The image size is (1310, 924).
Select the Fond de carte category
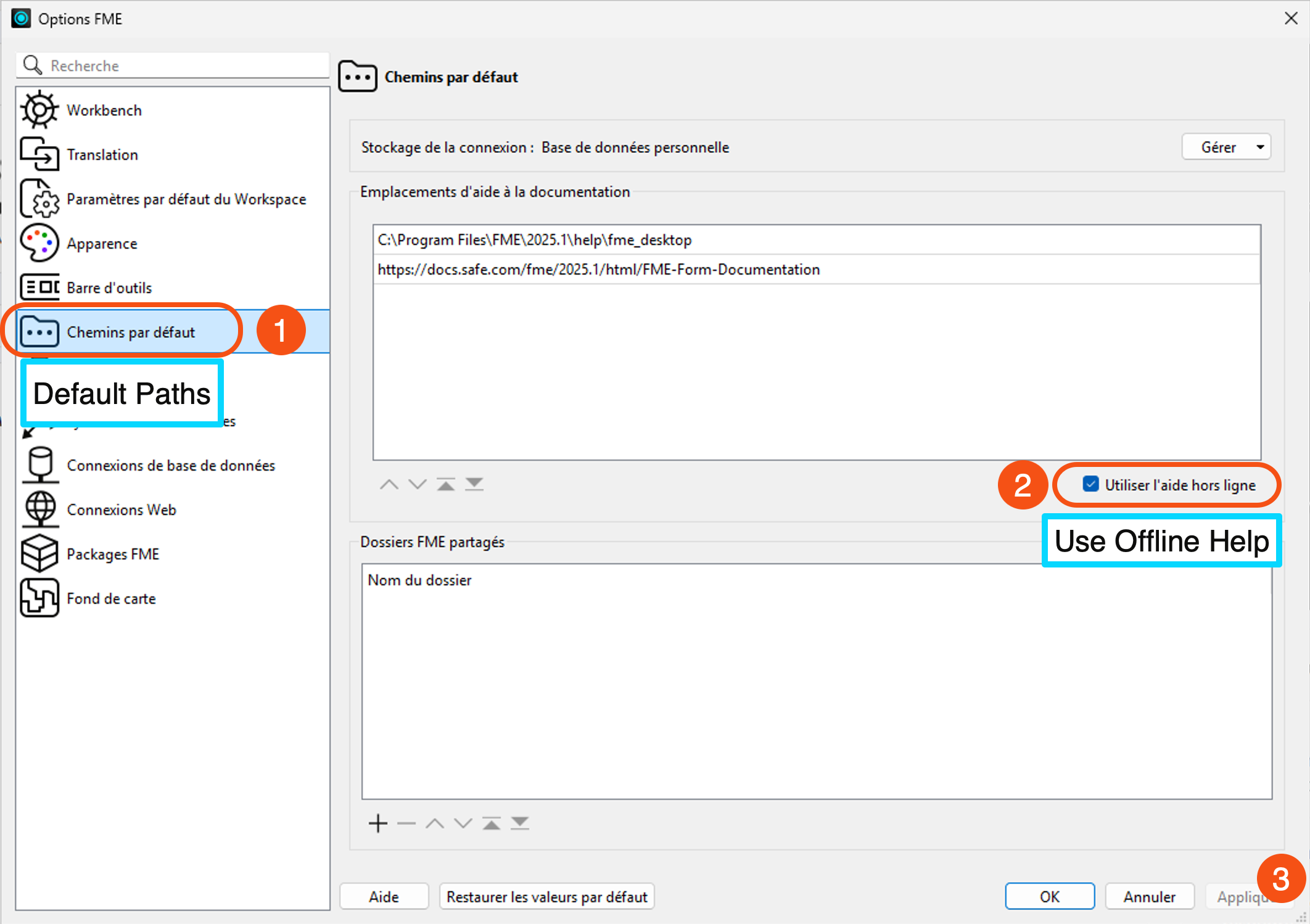(173, 598)
